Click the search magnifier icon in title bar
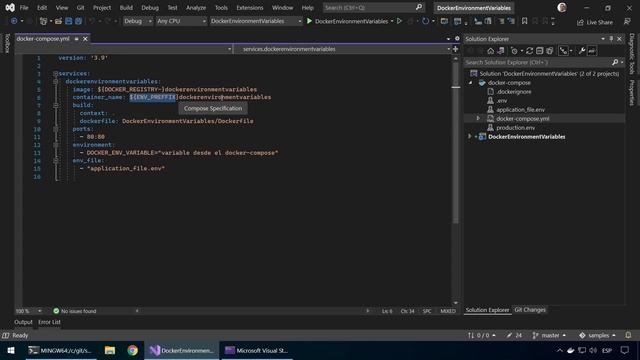Viewport: 640px width, 360px height. 419,7
